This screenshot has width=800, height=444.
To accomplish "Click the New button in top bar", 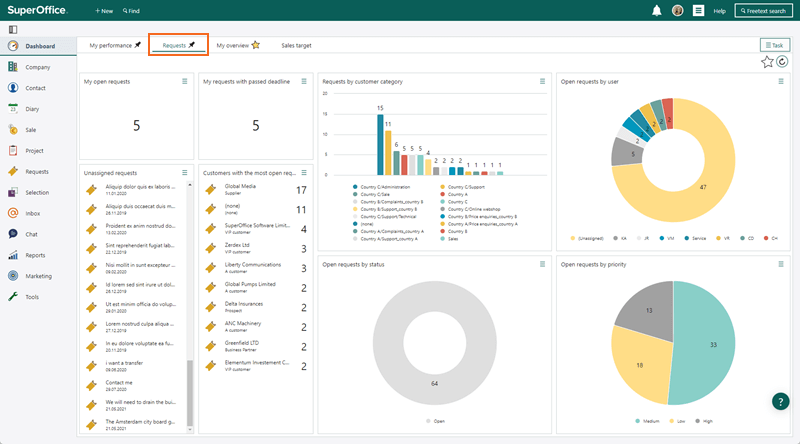I will 104,11.
